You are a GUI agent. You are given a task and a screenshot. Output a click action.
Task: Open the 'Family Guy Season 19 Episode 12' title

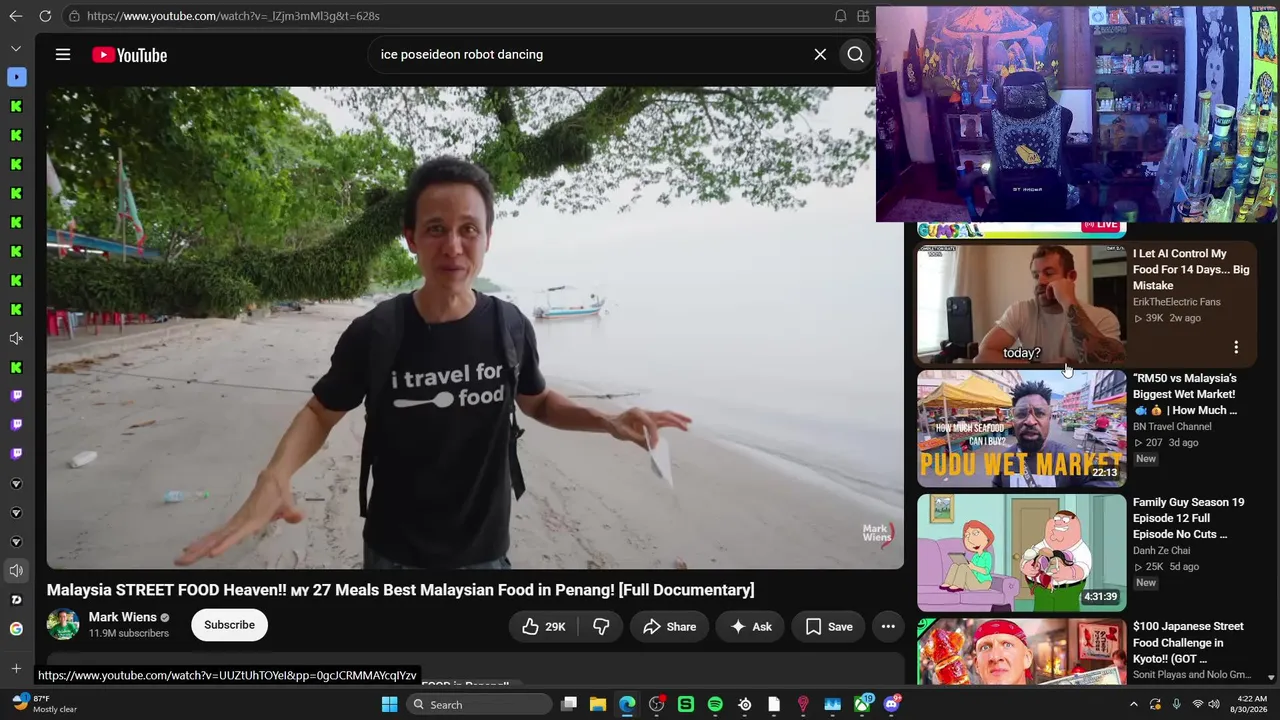1189,518
